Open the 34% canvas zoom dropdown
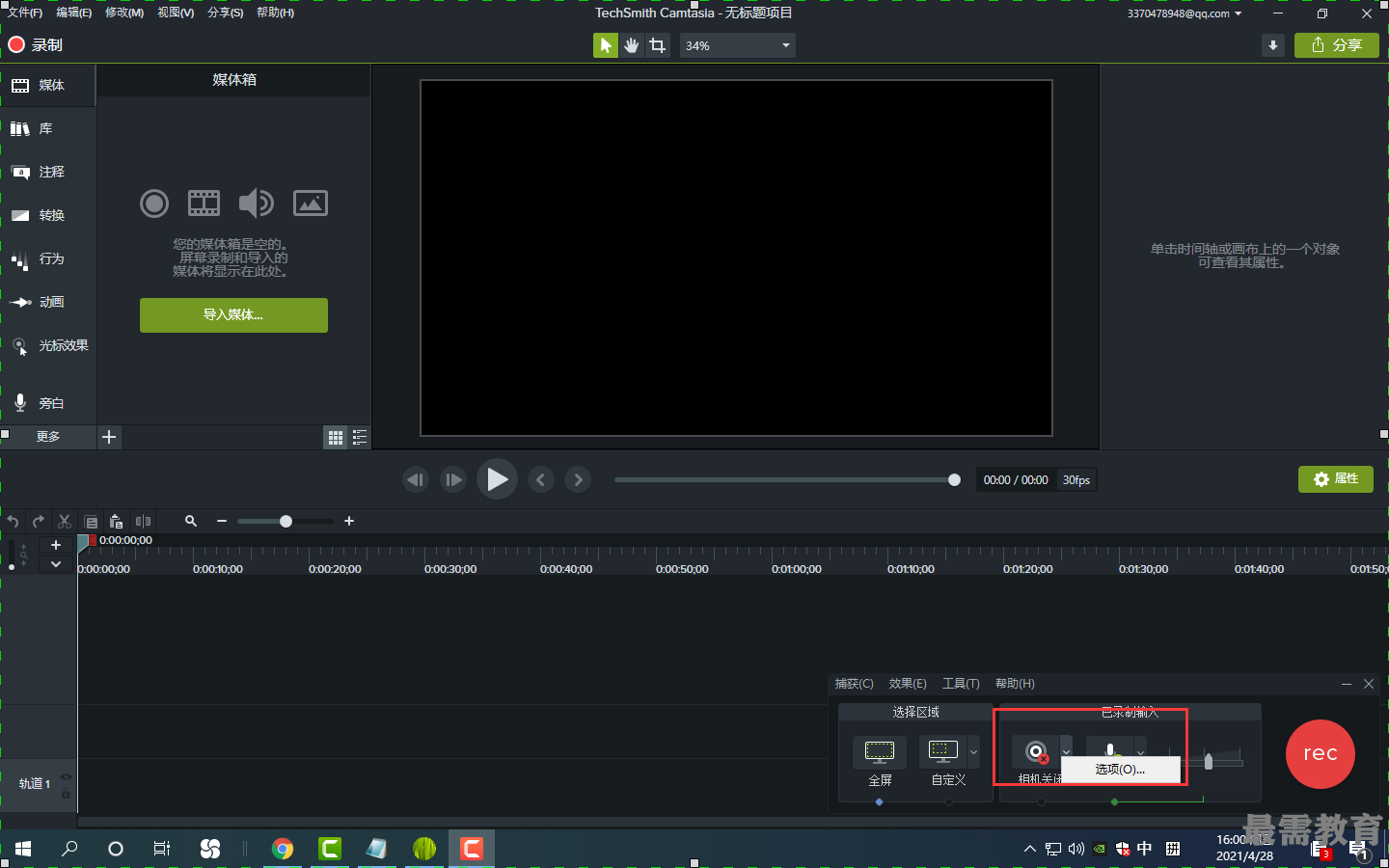The width and height of the screenshot is (1389, 868). (738, 45)
